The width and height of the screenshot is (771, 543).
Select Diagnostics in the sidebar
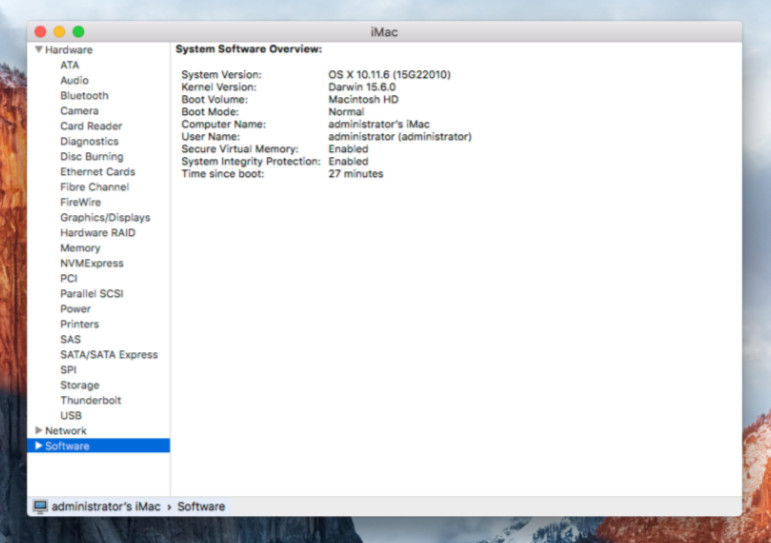[89, 141]
